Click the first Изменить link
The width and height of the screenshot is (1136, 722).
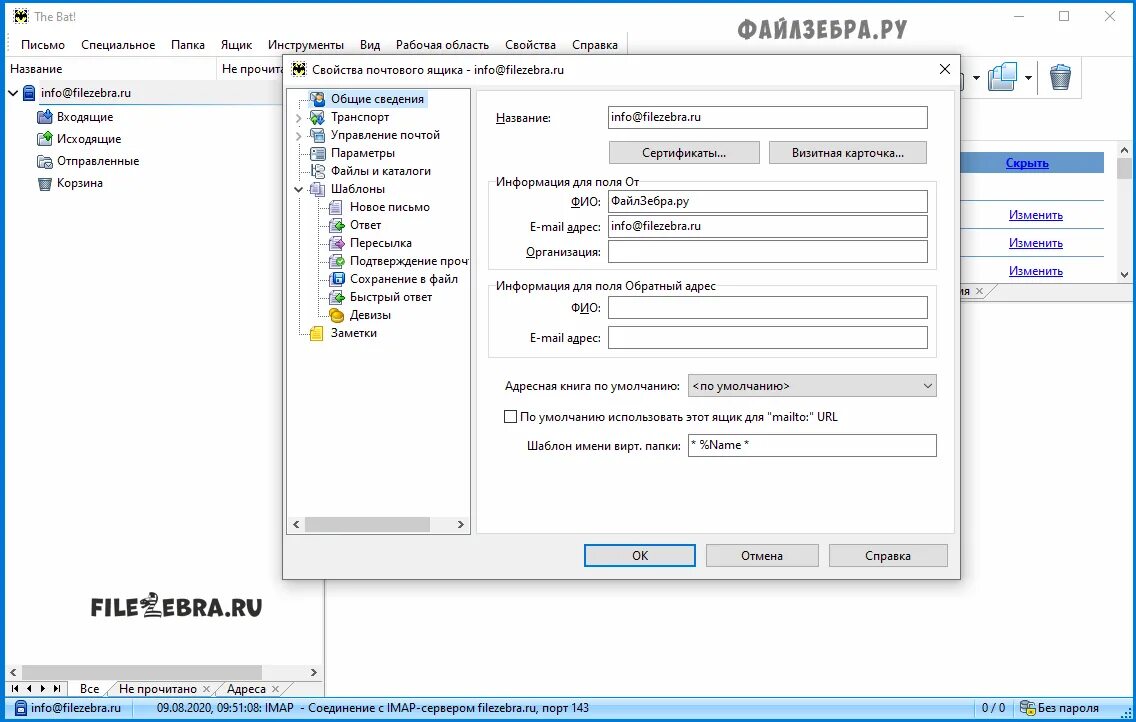pos(1035,215)
